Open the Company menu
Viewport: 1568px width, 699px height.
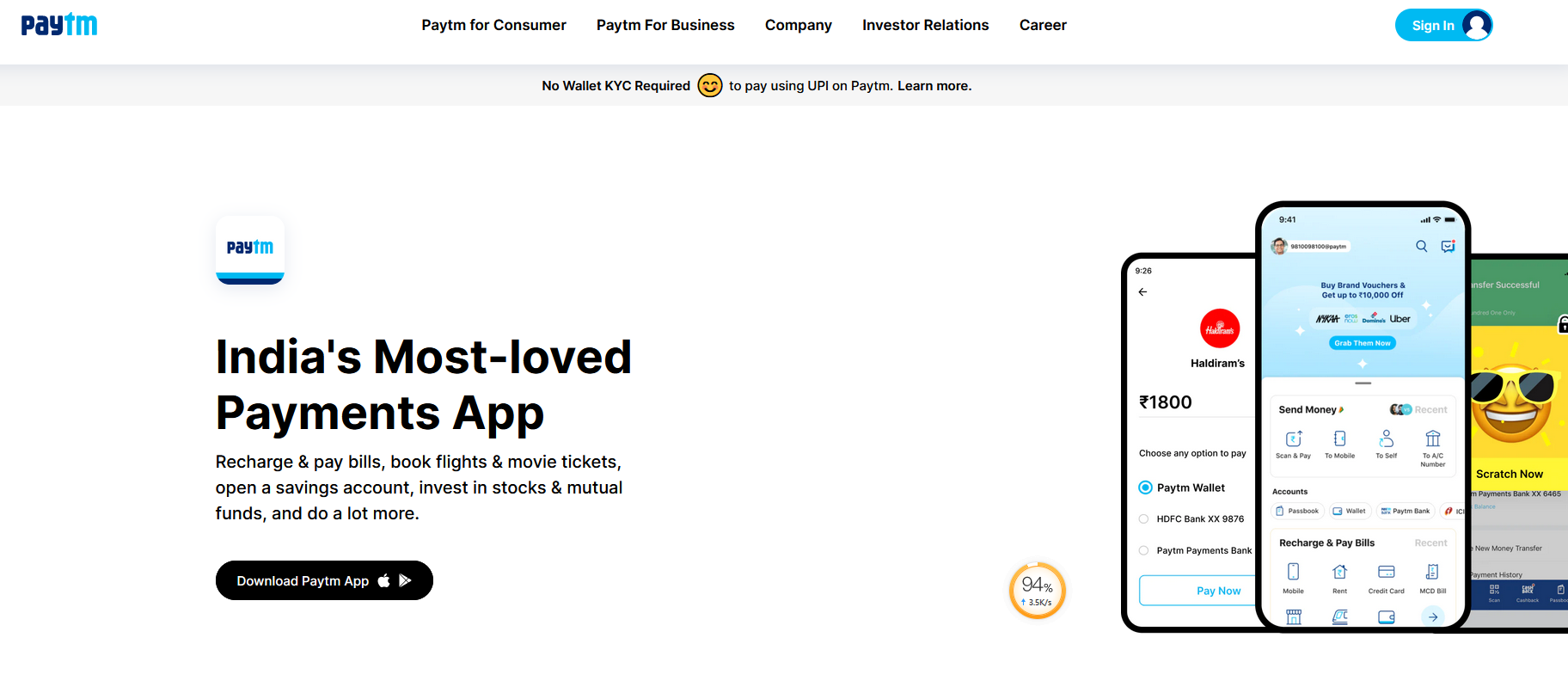point(799,25)
